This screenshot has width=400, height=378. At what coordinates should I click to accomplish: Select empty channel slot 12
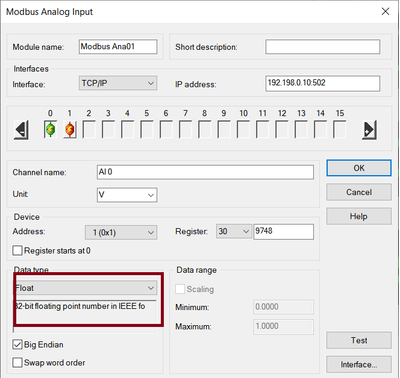tap(282, 129)
